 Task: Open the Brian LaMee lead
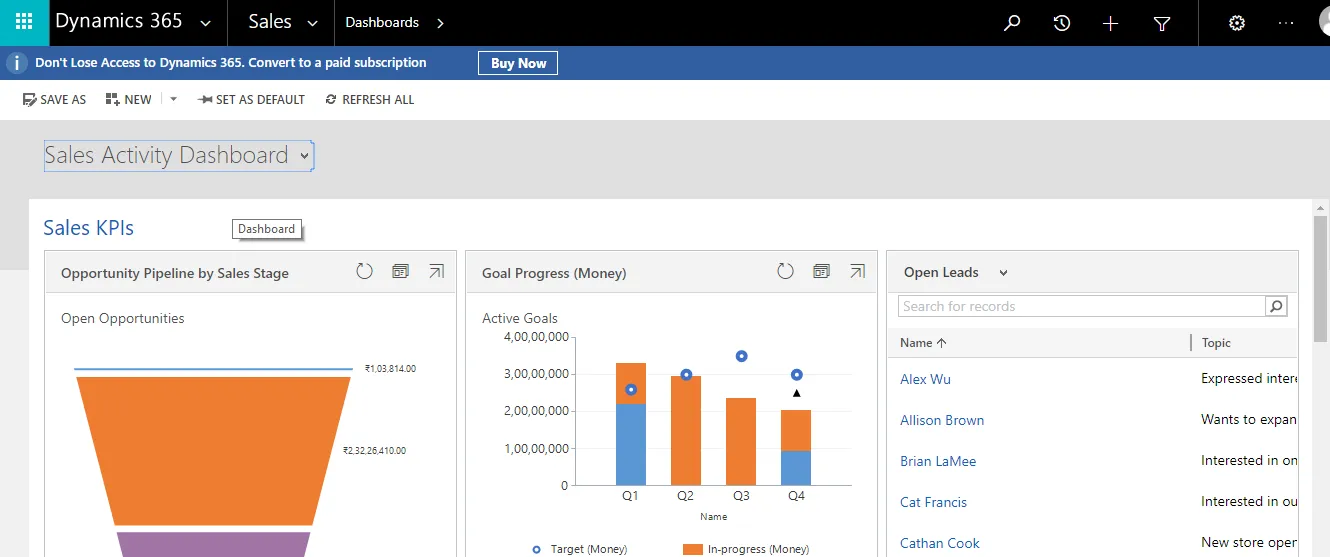(x=938, y=461)
